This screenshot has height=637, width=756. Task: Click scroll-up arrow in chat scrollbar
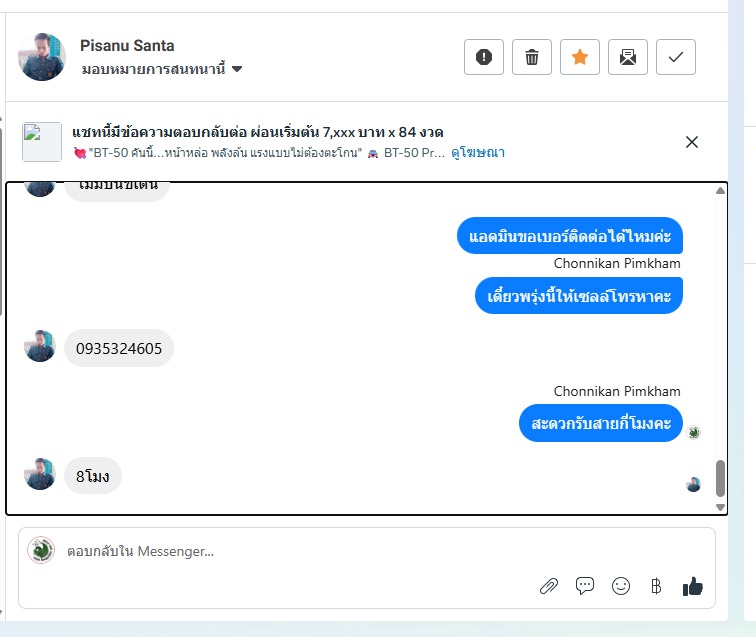tap(720, 190)
